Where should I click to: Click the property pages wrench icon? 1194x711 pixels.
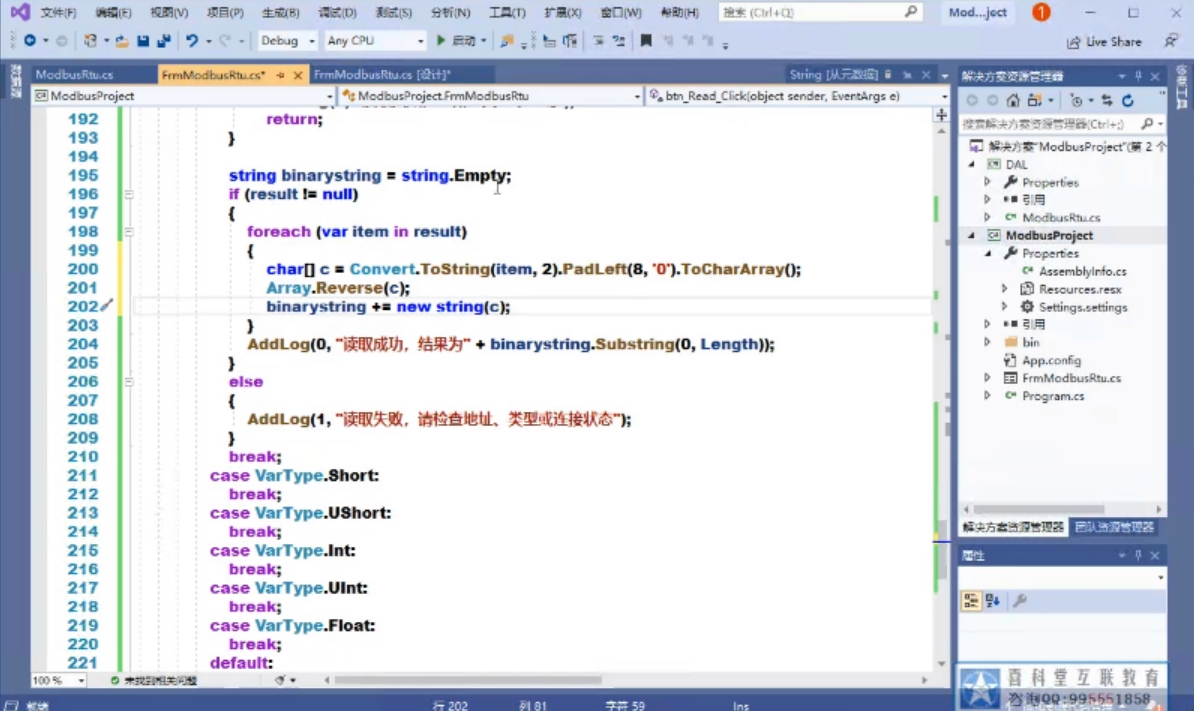click(1020, 601)
